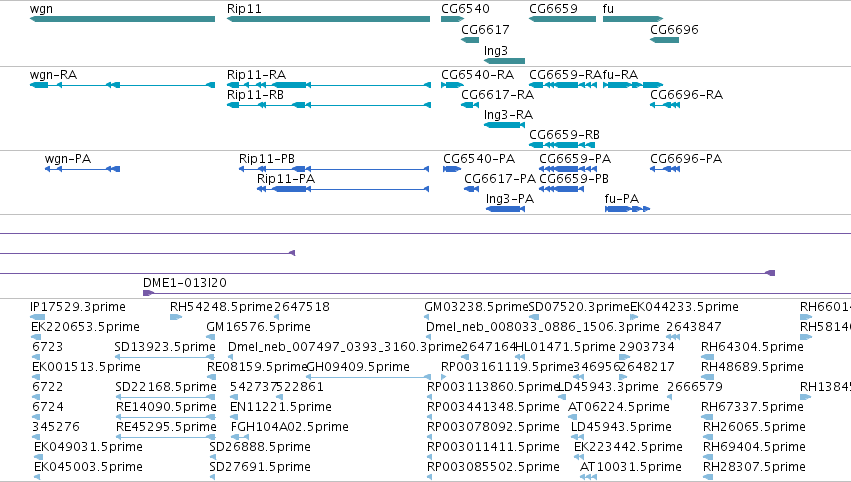This screenshot has width=851, height=482.
Task: Click the Rip11 gene bar
Action: (x=328, y=19)
